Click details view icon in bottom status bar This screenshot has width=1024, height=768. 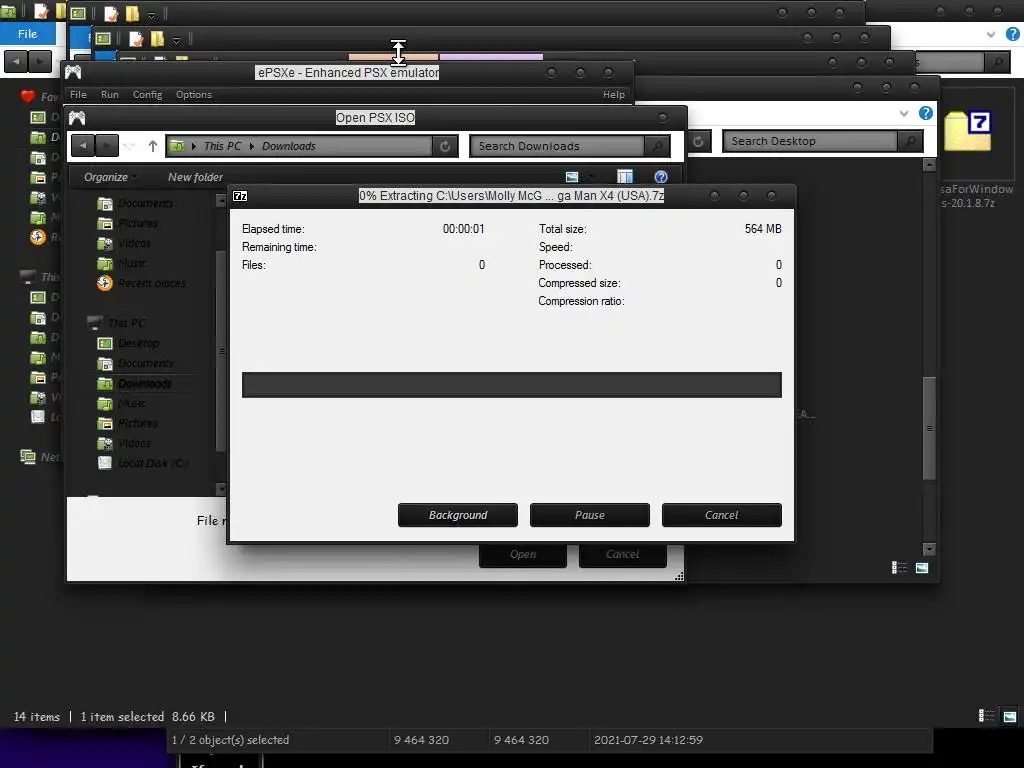coord(986,716)
